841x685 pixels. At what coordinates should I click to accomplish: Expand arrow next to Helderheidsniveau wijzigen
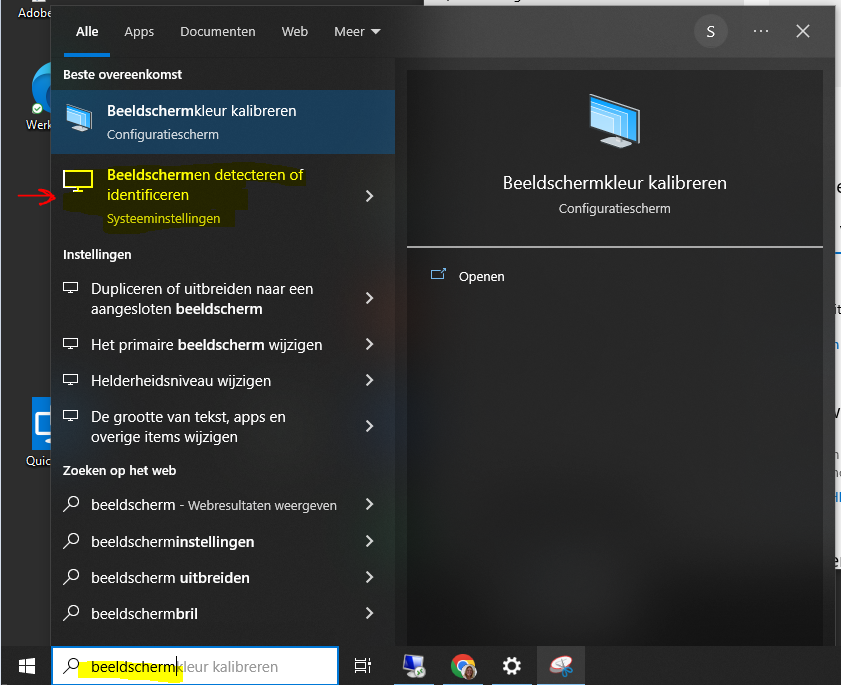click(369, 380)
